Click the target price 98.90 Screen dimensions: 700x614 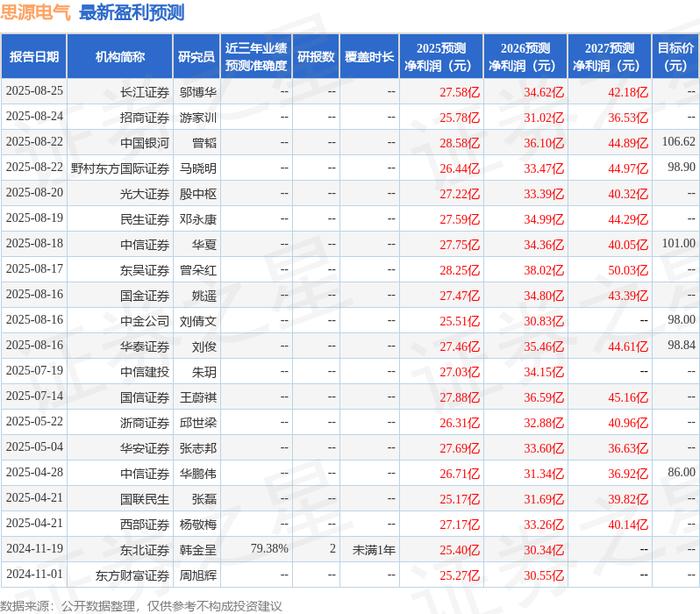click(681, 167)
